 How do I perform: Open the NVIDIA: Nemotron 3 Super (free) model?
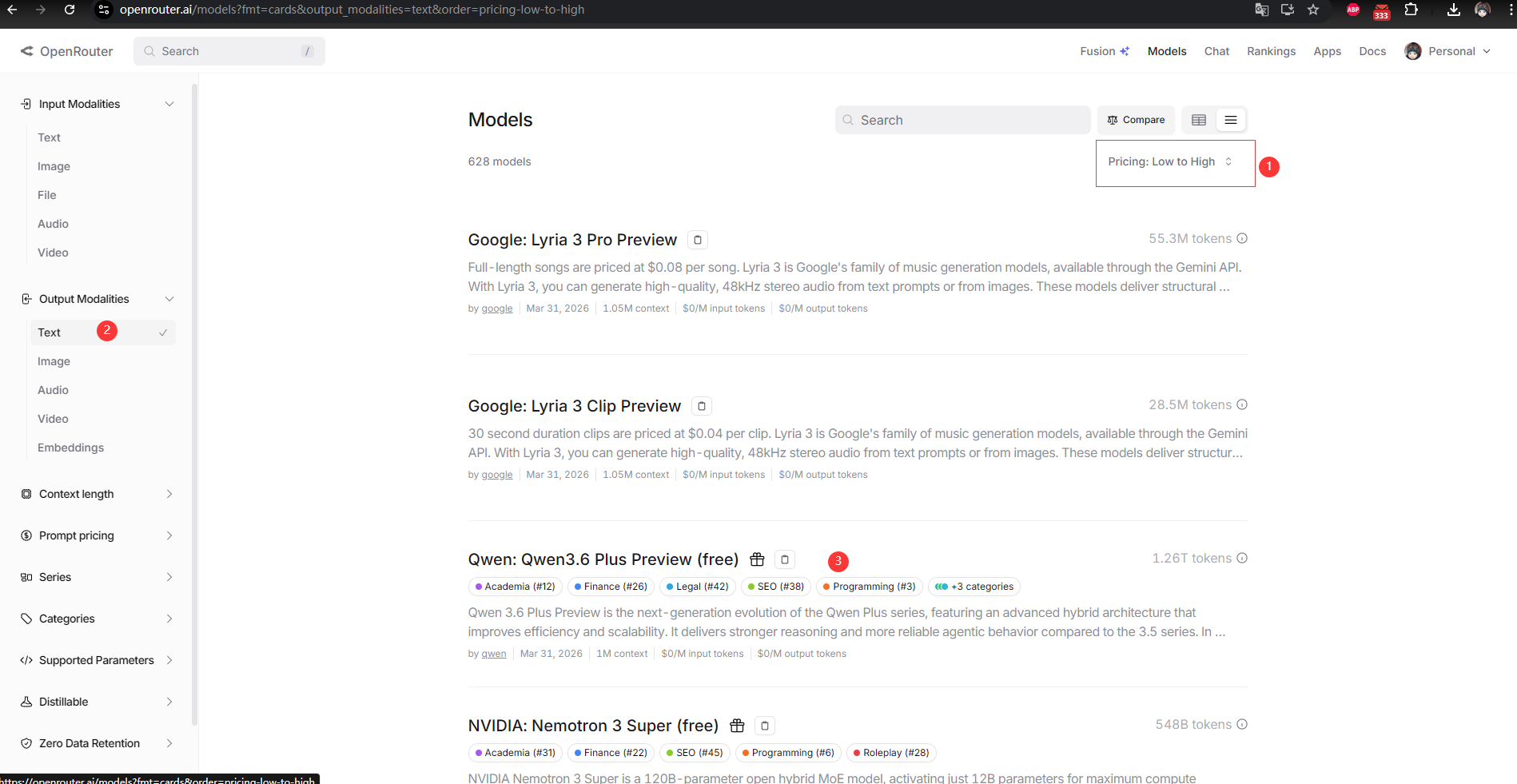[x=593, y=726]
